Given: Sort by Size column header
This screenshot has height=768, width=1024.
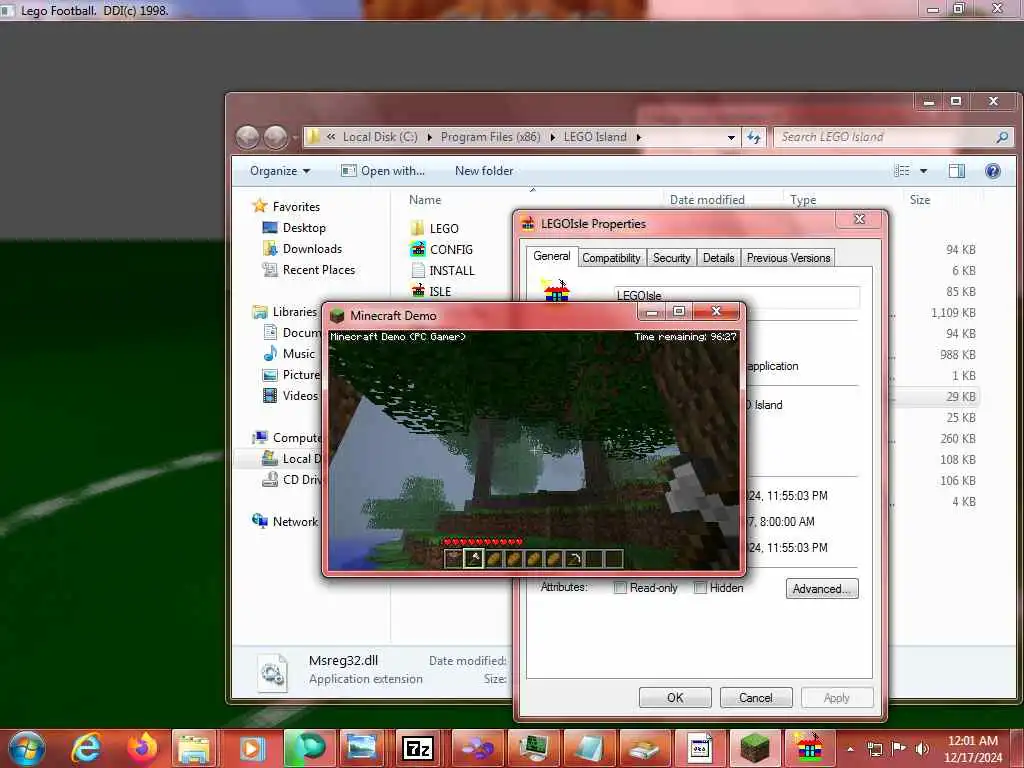Looking at the screenshot, I should [x=920, y=200].
